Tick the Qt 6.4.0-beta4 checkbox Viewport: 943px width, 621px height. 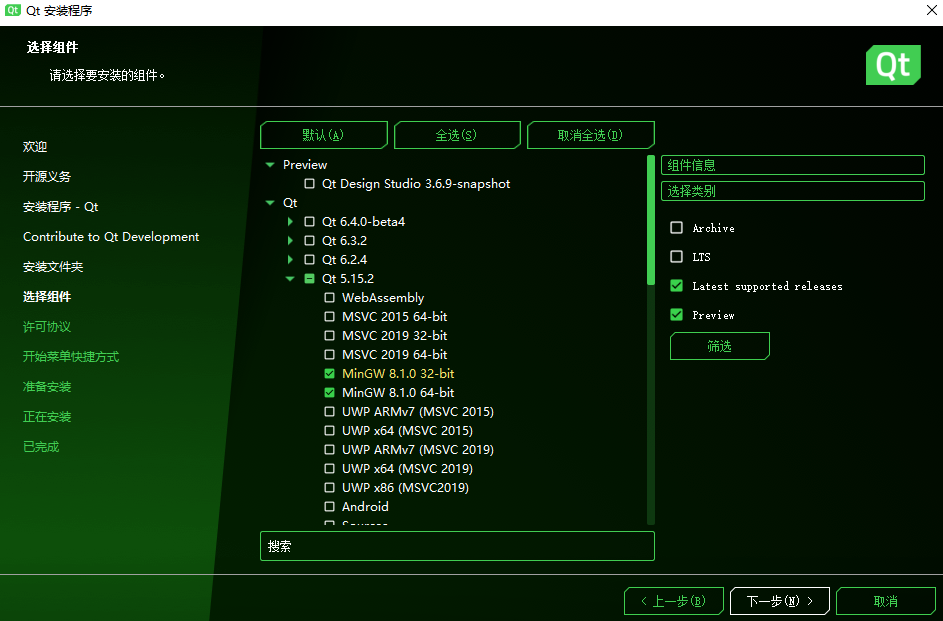point(309,222)
